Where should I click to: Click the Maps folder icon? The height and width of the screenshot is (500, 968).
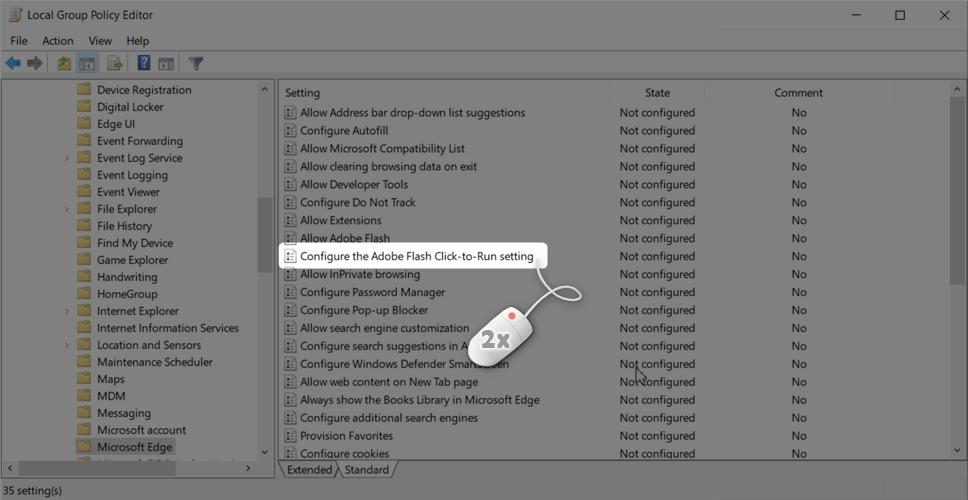(x=84, y=379)
